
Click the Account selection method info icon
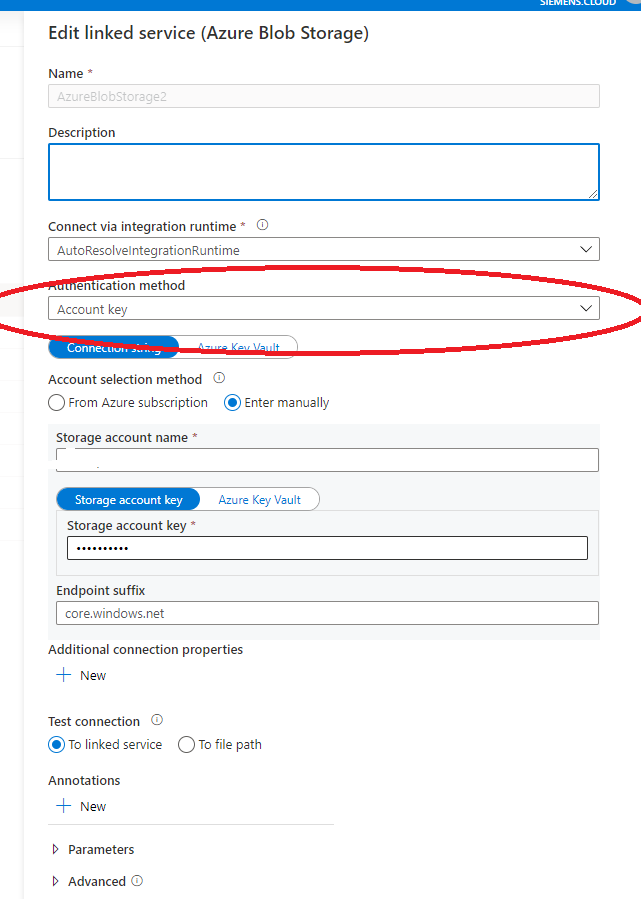pos(219,379)
